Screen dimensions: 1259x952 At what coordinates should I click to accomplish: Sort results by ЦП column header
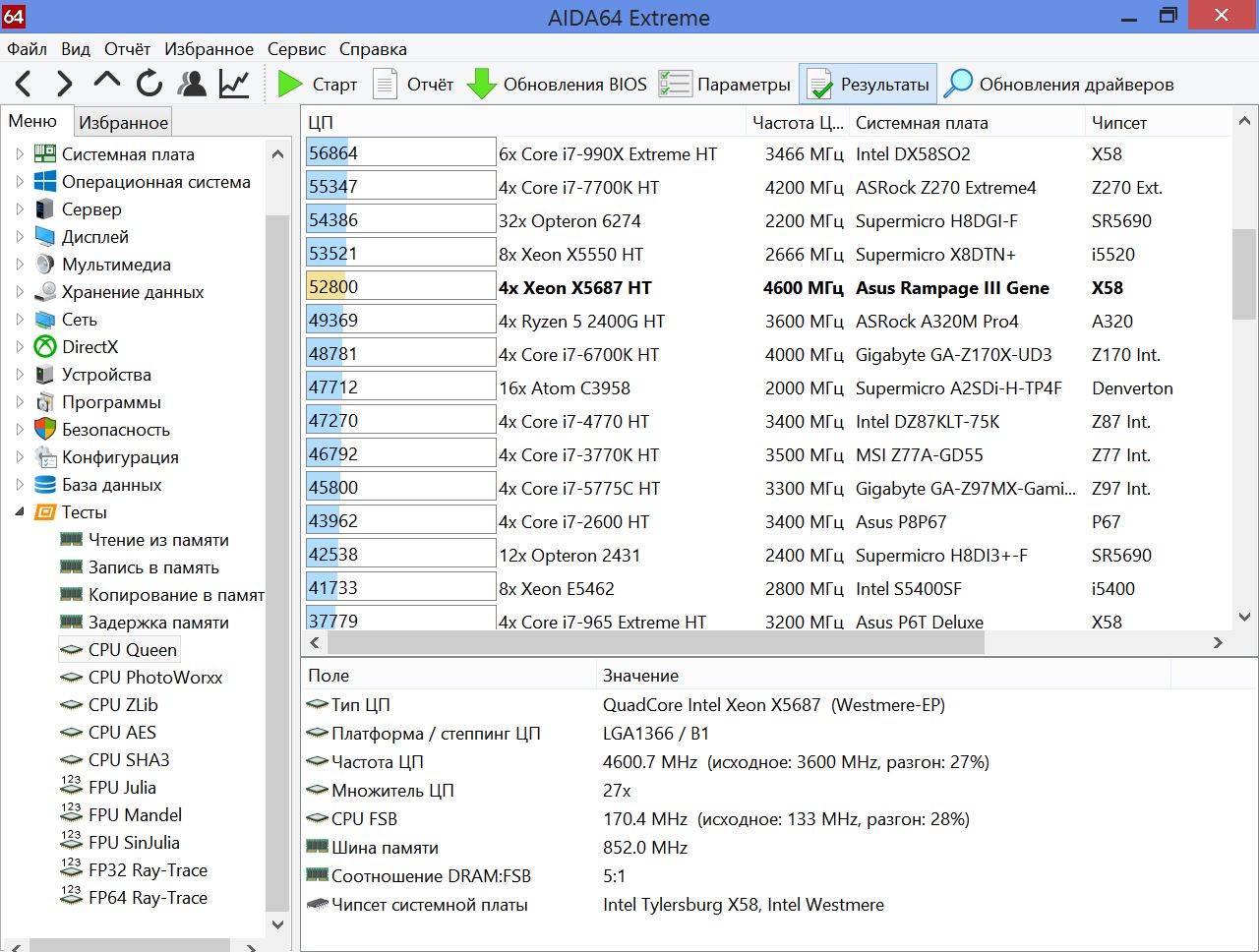(523, 123)
